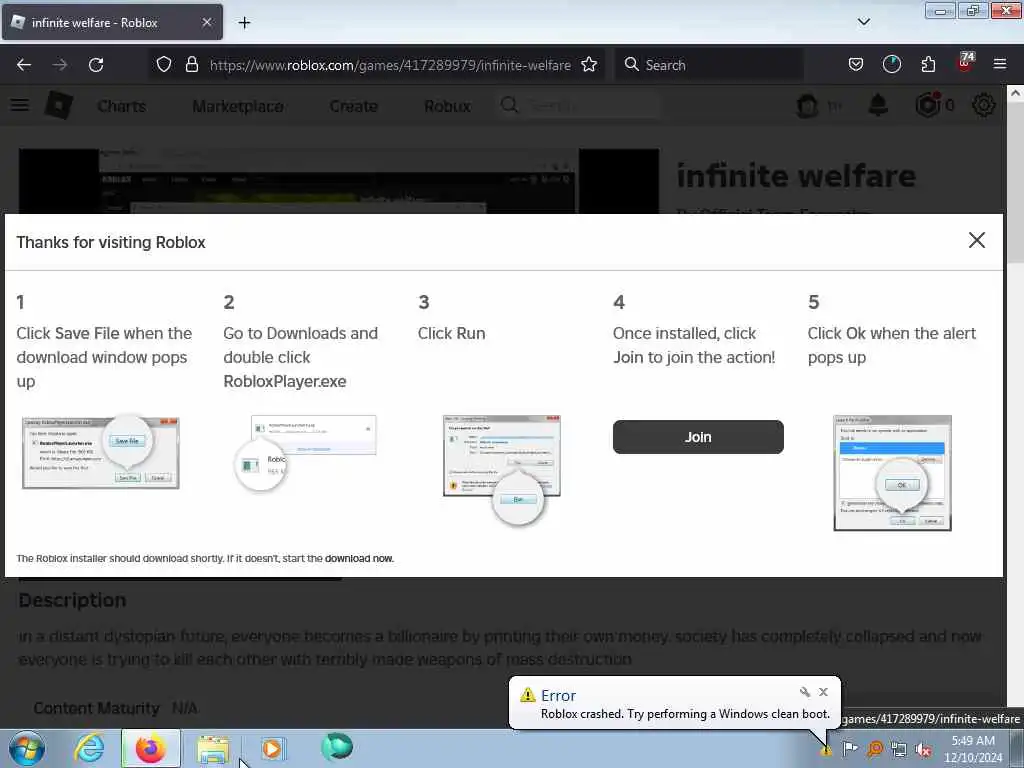
Task: Click the RobloxPlayer.exe downloads thumbnail
Action: click(x=306, y=453)
